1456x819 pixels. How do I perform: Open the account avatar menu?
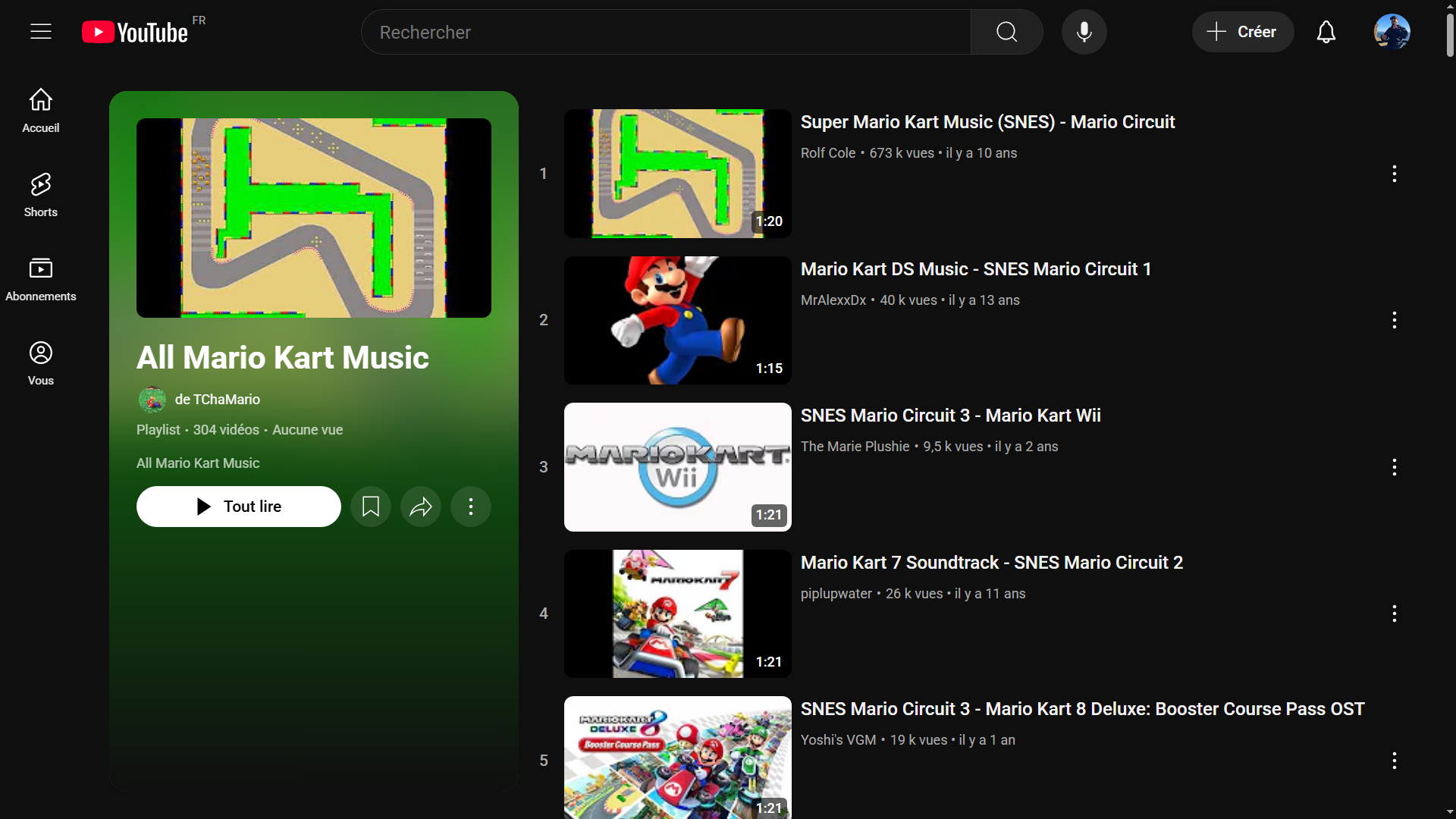pos(1392,32)
